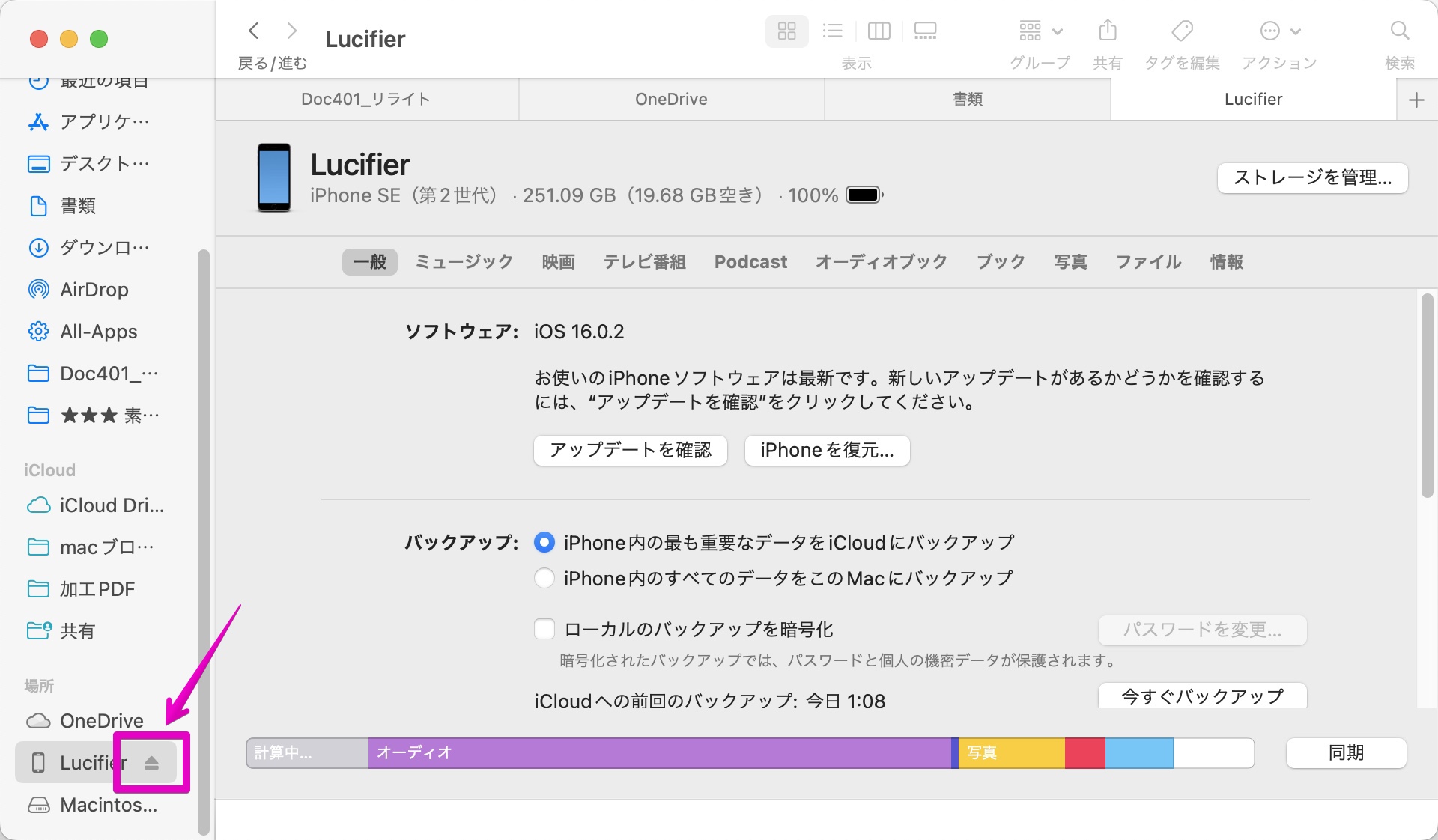Click the back navigation arrow

(253, 31)
